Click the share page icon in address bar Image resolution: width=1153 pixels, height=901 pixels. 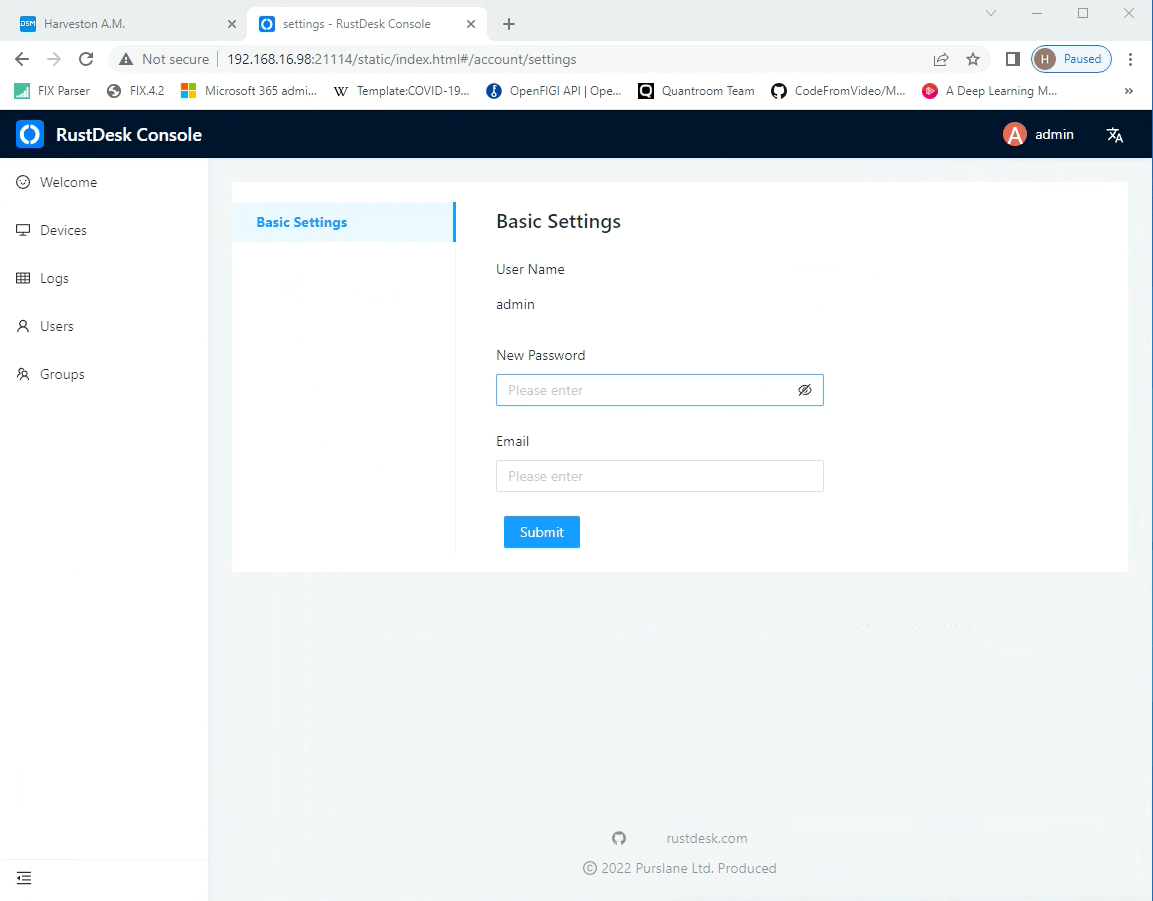(941, 59)
